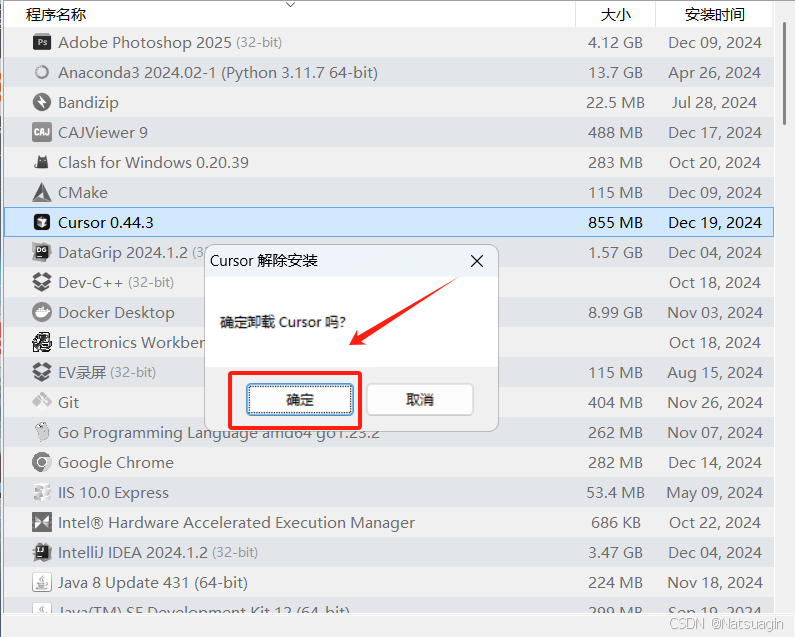Close the Cursor 解除安装 dialog
Screen dimensions: 795x637
coord(477,261)
